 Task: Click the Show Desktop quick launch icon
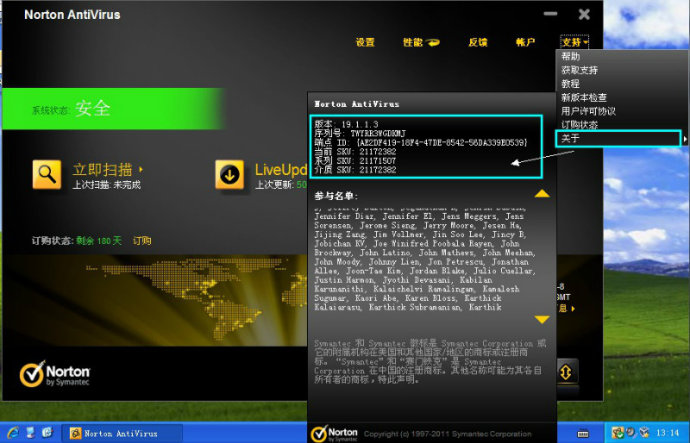[30, 433]
